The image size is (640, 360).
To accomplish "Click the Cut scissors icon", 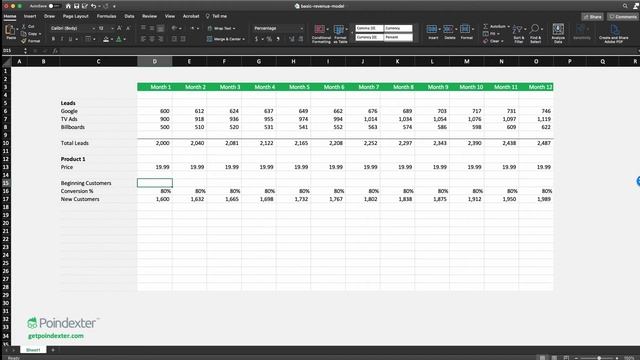I will 24,26.
